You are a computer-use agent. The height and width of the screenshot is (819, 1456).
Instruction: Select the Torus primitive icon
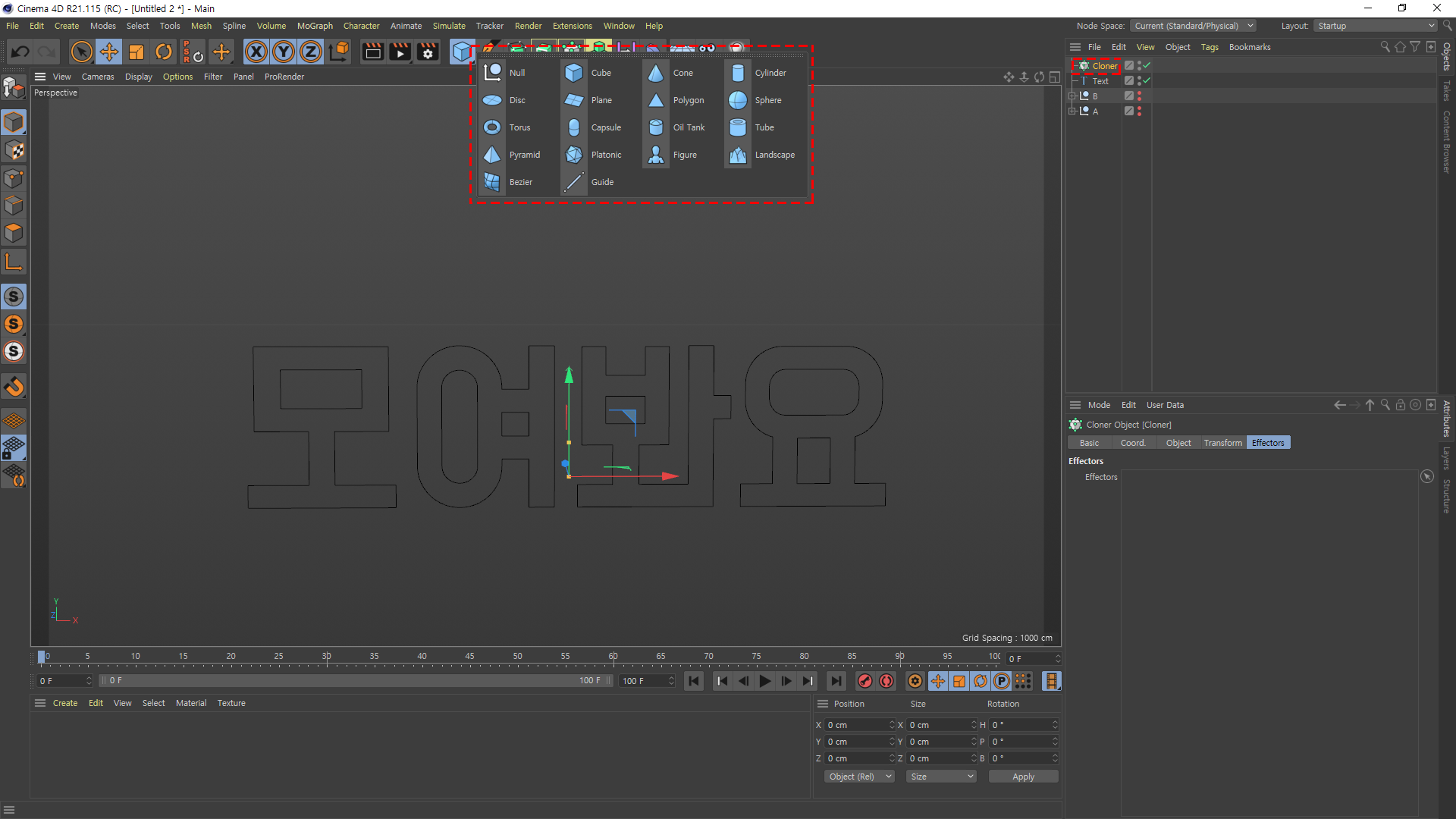point(492,127)
